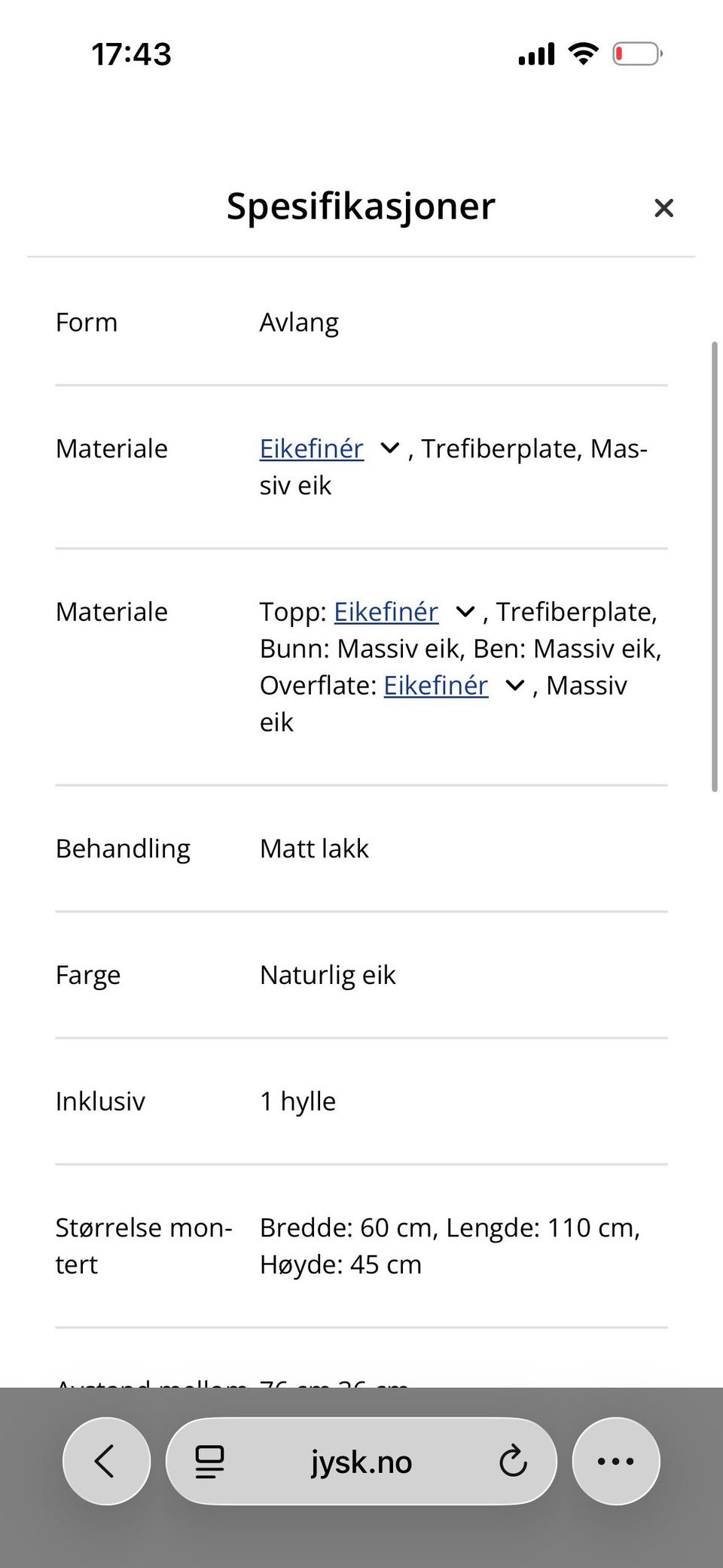Tap the Farge value Naturlig eik
Image resolution: width=723 pixels, height=1568 pixels.
click(328, 975)
